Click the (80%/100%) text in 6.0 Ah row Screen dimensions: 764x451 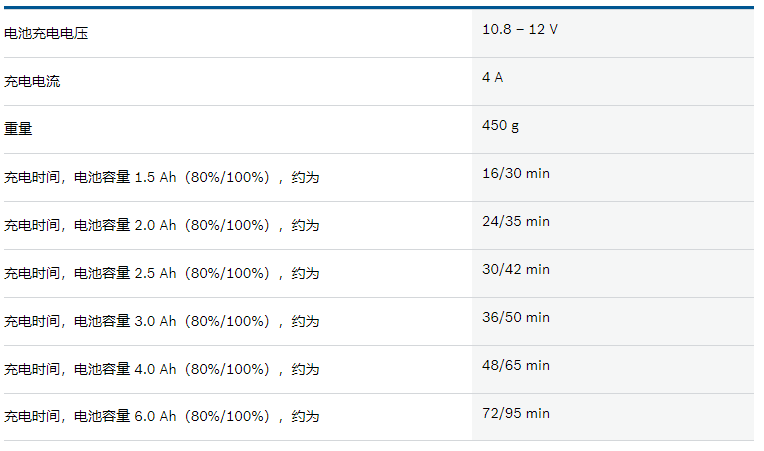[227, 416]
